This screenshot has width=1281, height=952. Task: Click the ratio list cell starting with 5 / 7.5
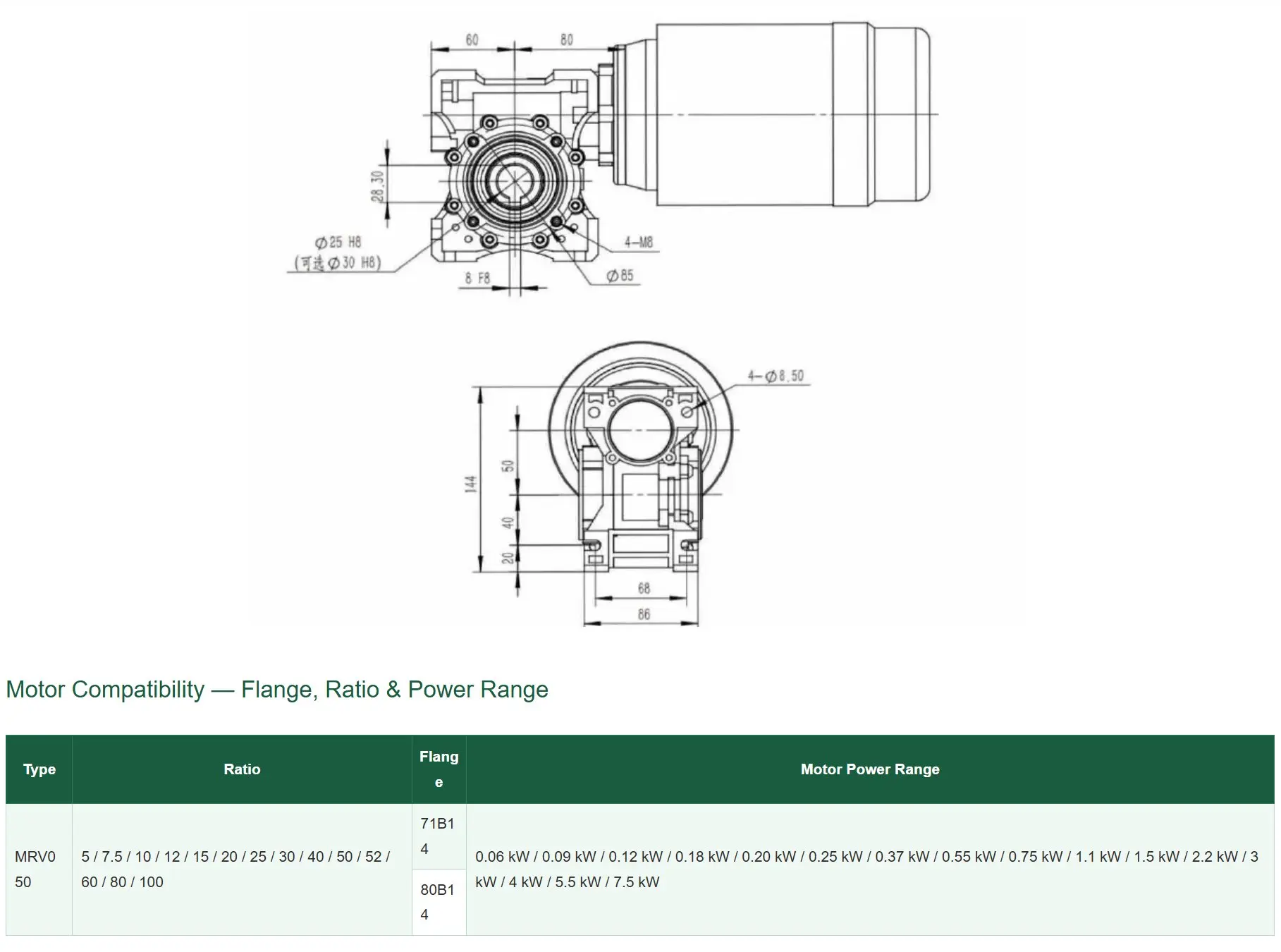click(242, 869)
